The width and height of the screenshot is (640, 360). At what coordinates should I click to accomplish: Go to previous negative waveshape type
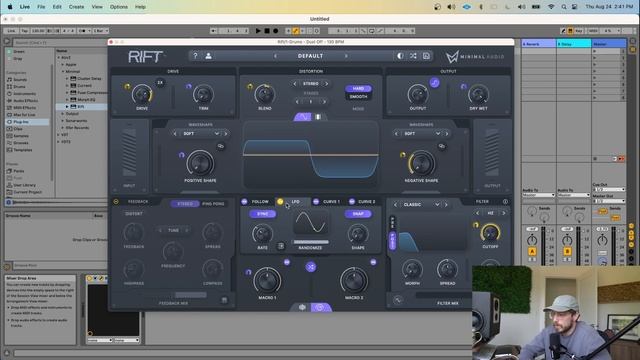[396, 133]
